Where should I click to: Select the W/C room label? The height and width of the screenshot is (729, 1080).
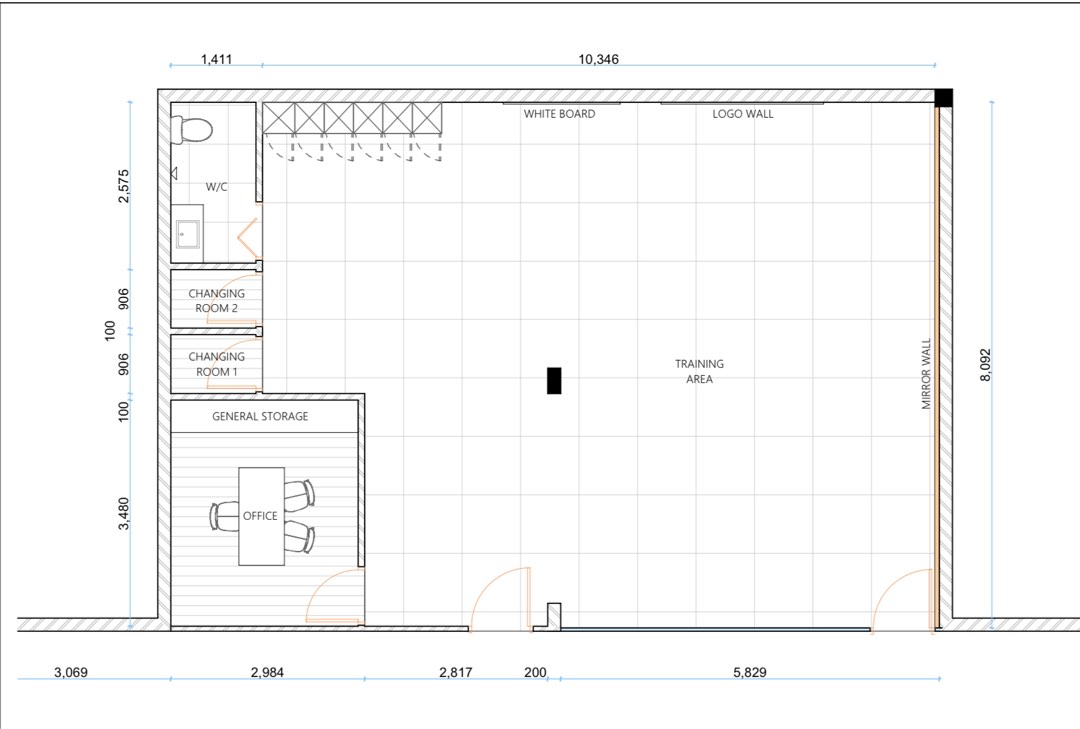(x=216, y=187)
